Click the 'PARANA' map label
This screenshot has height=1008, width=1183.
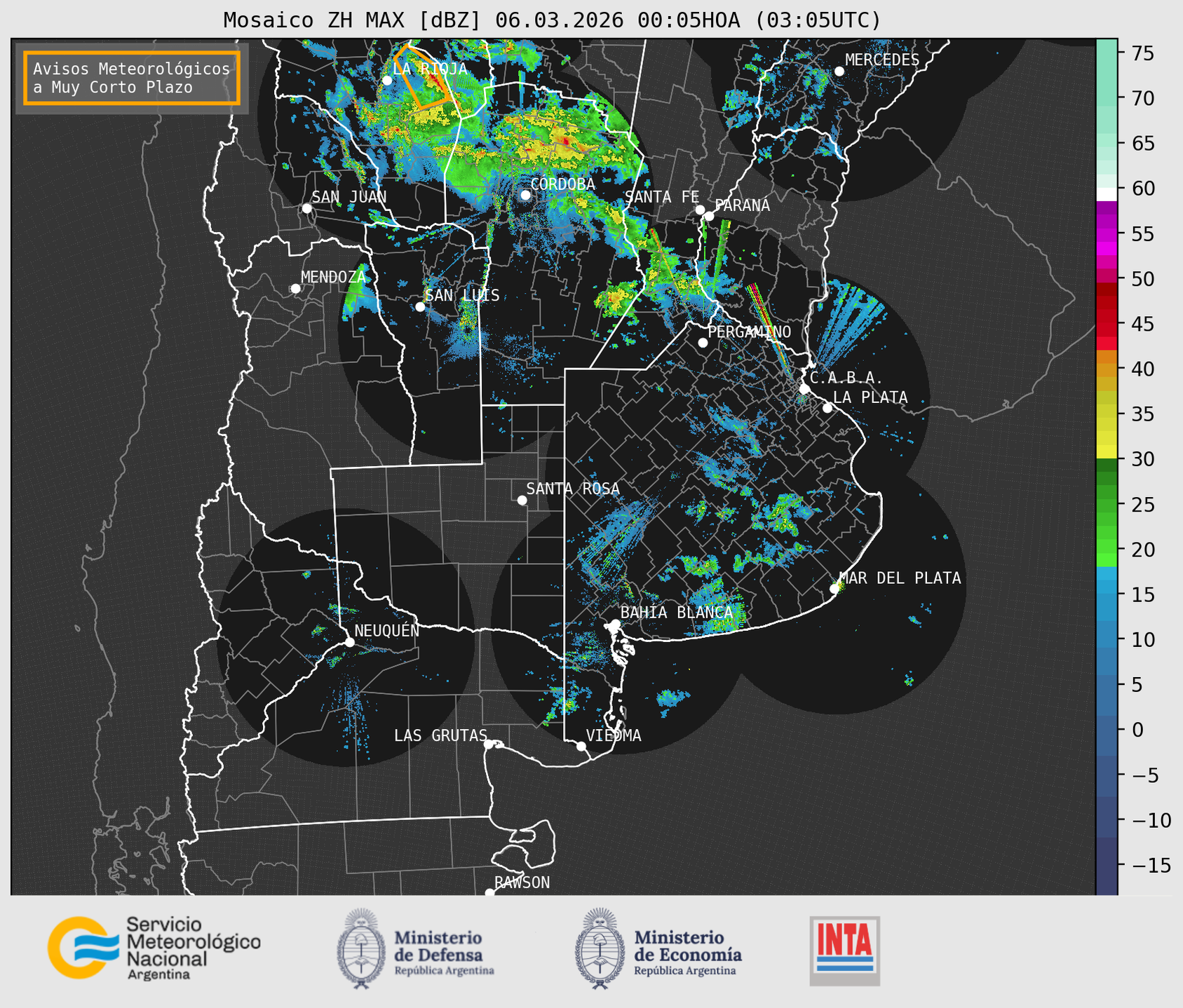coord(742,205)
